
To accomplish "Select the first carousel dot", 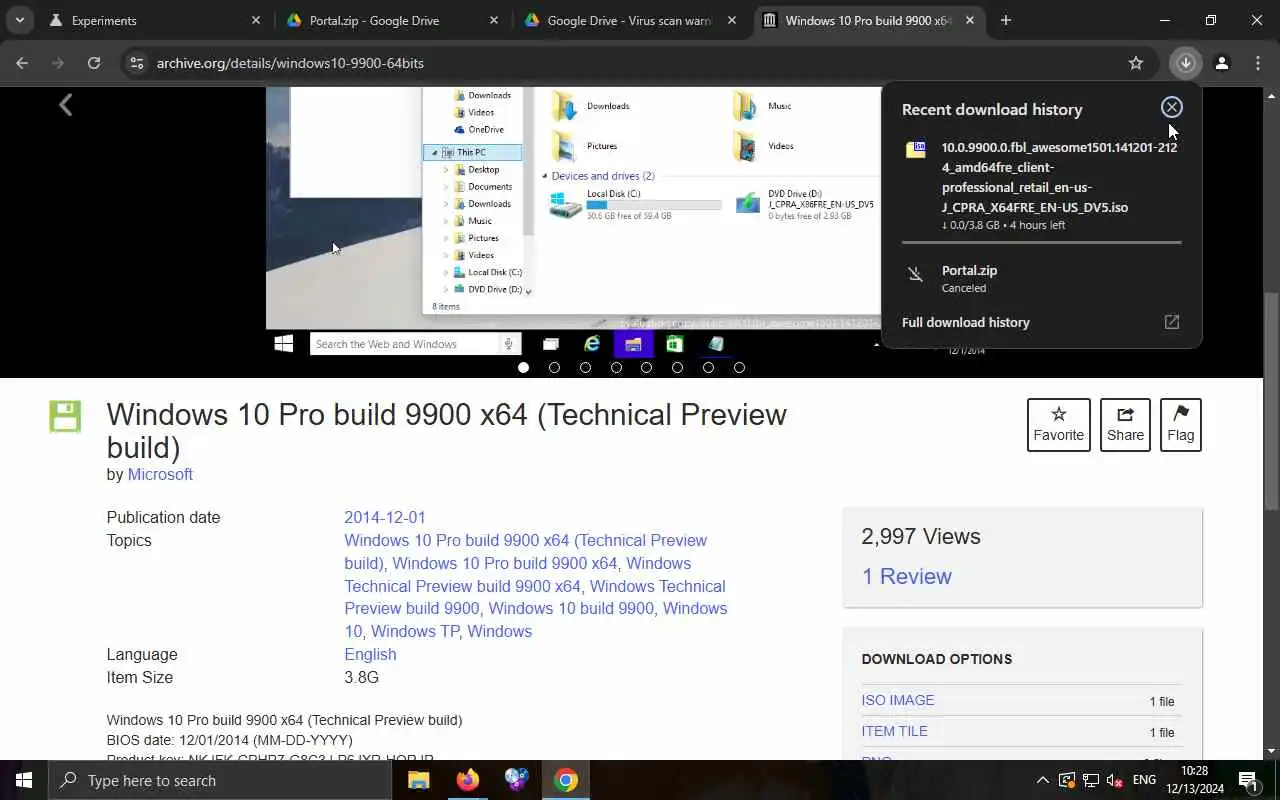I will click(523, 367).
